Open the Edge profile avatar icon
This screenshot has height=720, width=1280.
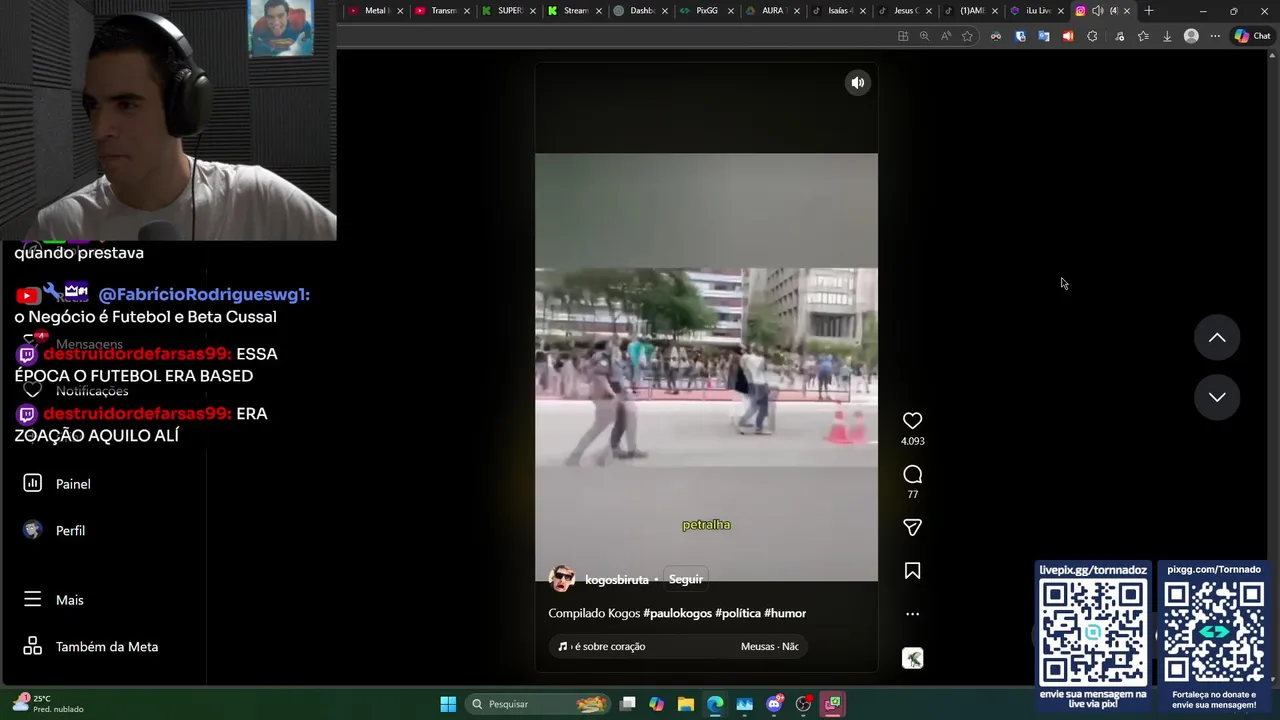pos(1191,36)
